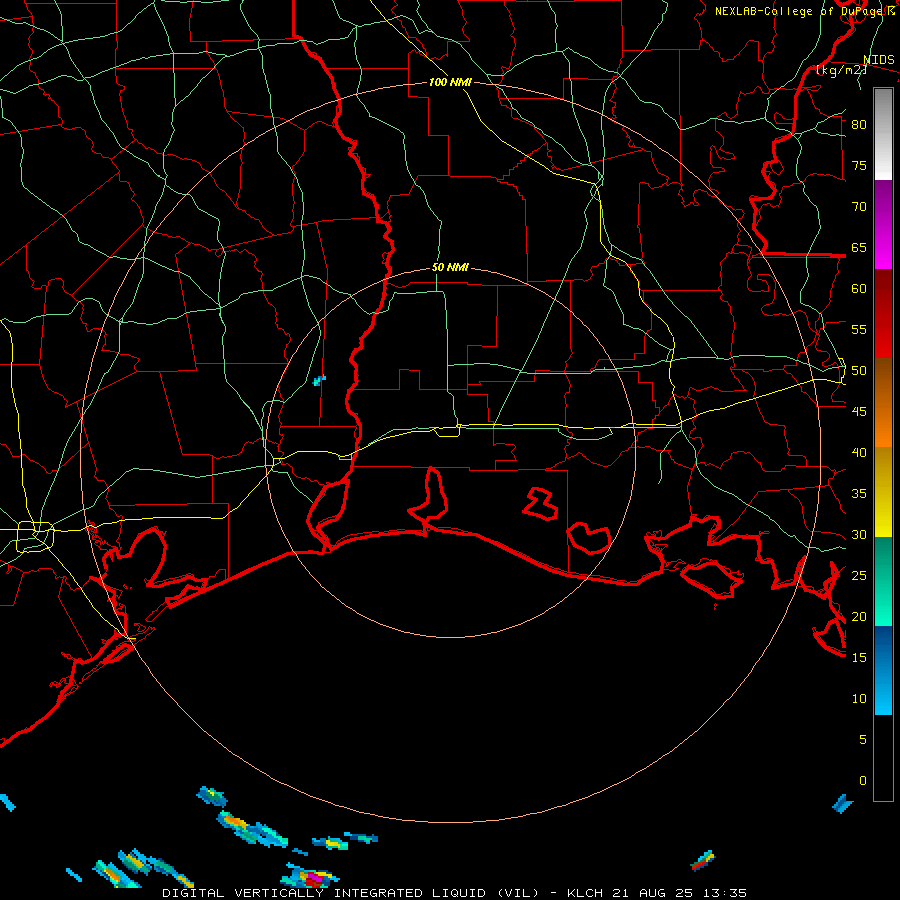This screenshot has width=900, height=900.
Task: Pick the light blue segment of the color bar
Action: click(883, 670)
